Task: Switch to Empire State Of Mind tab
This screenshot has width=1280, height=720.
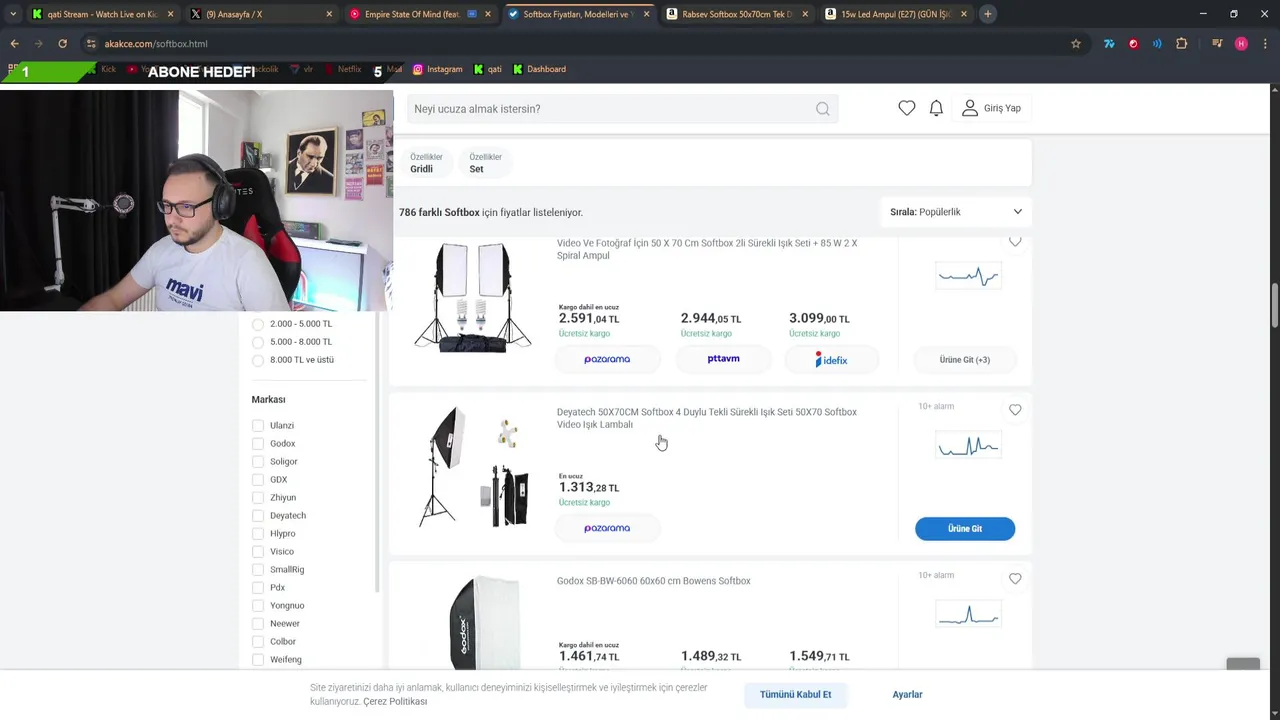Action: click(419, 14)
